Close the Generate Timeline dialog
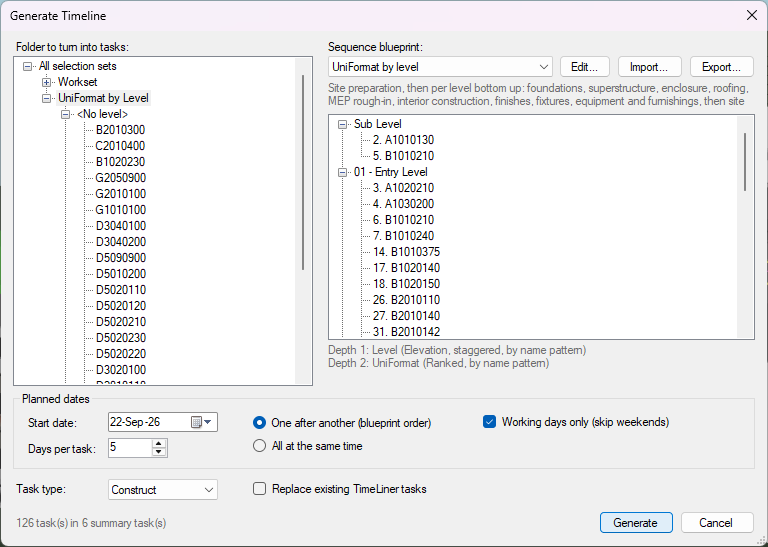Image resolution: width=768 pixels, height=547 pixels. pyautogui.click(x=752, y=16)
